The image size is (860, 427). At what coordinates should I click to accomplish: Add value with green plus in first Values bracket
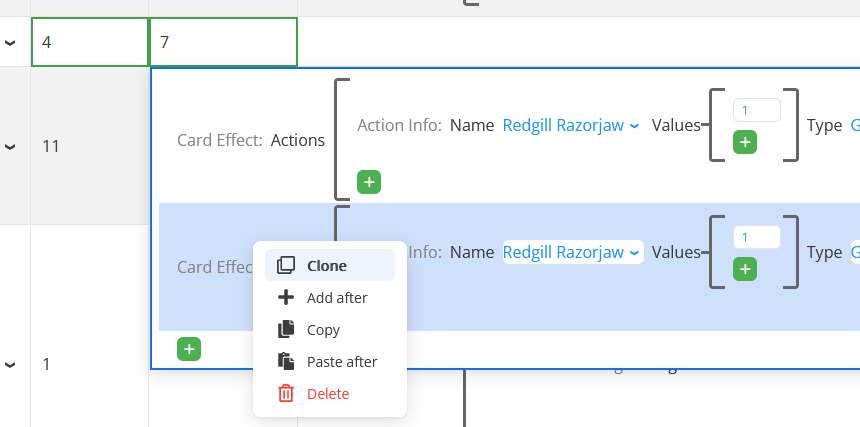[x=744, y=142]
